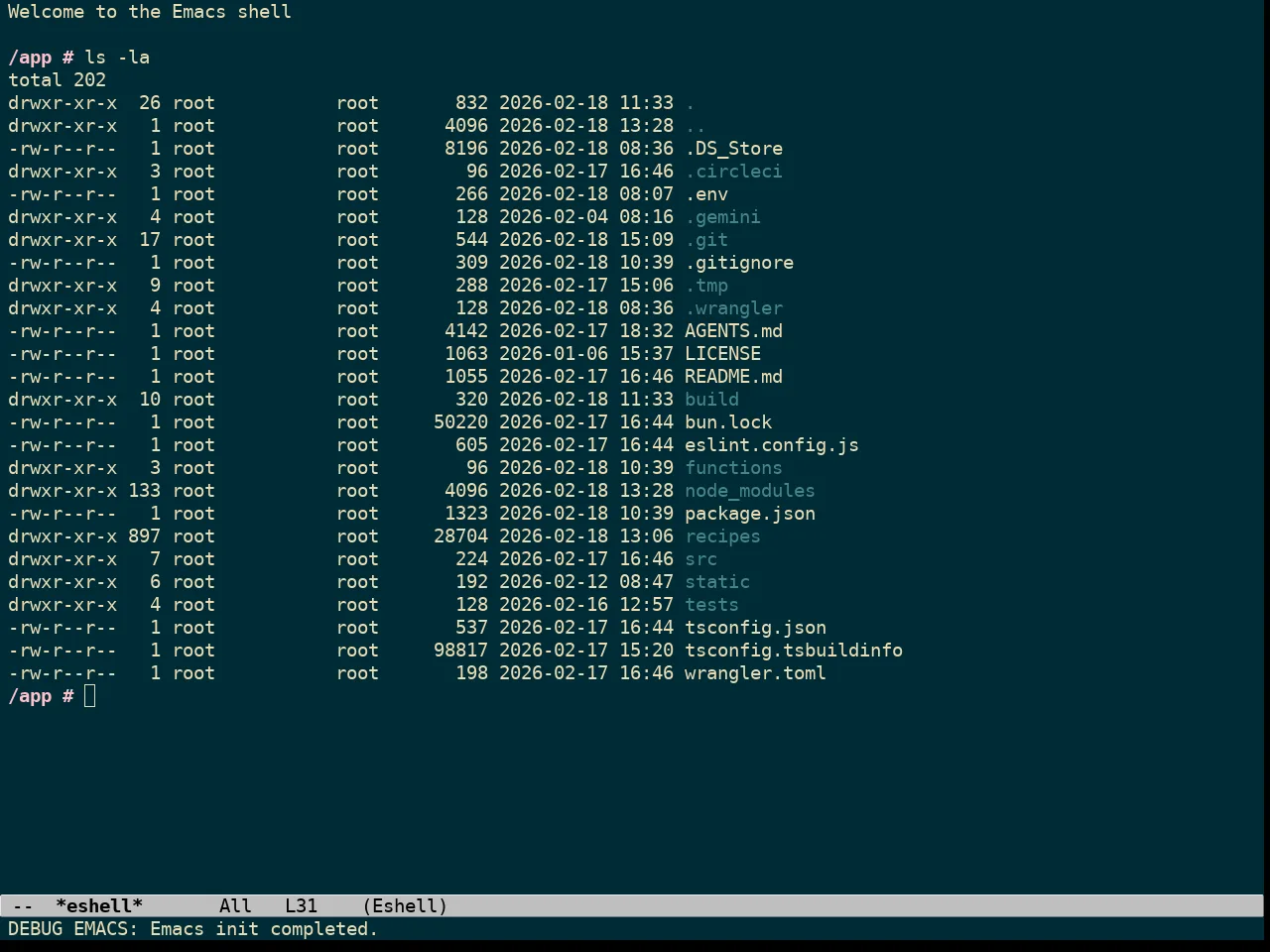1270x952 pixels.
Task: Click the functions directory name
Action: point(733,468)
